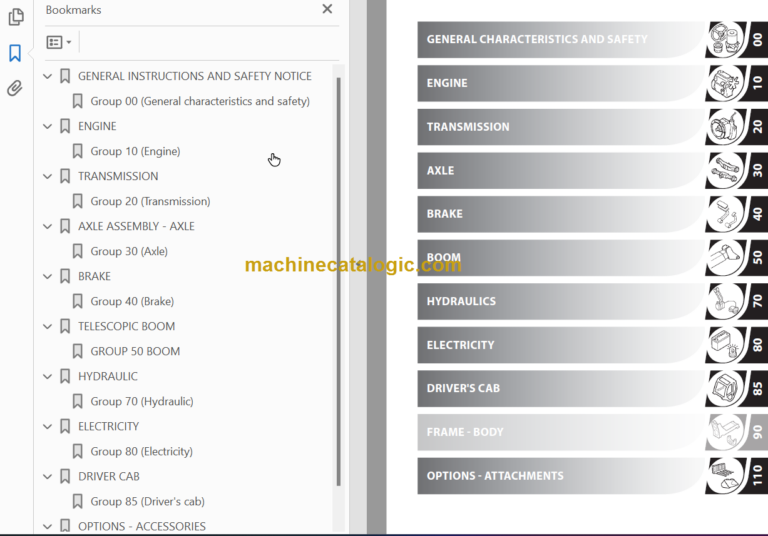The height and width of the screenshot is (536, 768).
Task: Select the ENGINE parent bookmark label
Action: coord(97,126)
